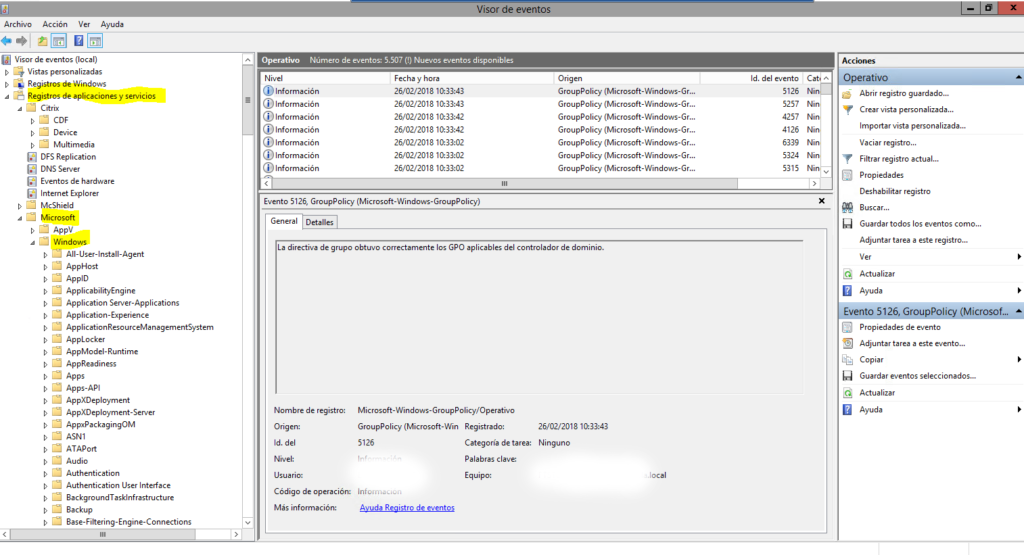Click the event list horizontal scrollbar
The width and height of the screenshot is (1024, 555).
504,183
